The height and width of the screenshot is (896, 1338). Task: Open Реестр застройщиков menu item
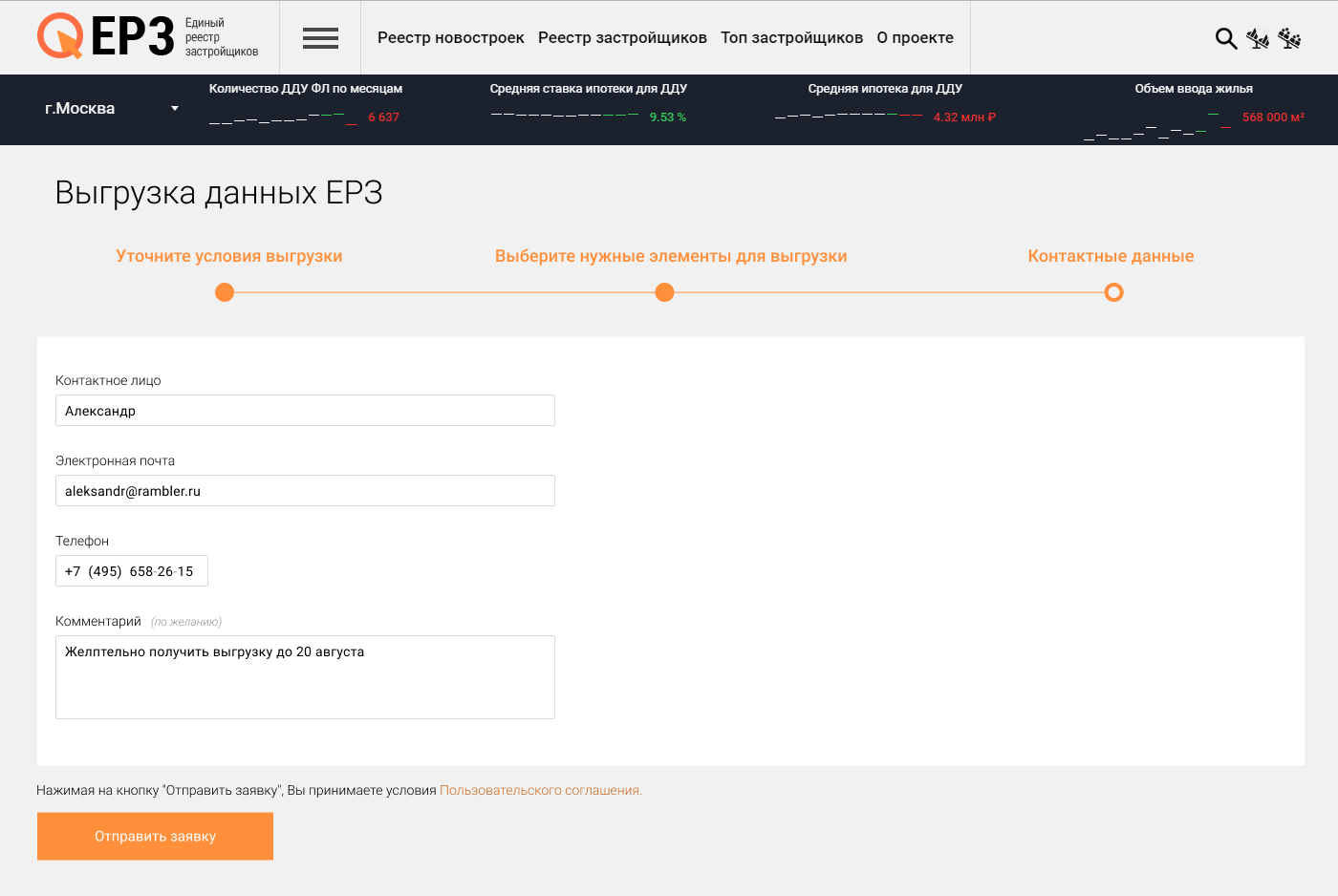[622, 38]
